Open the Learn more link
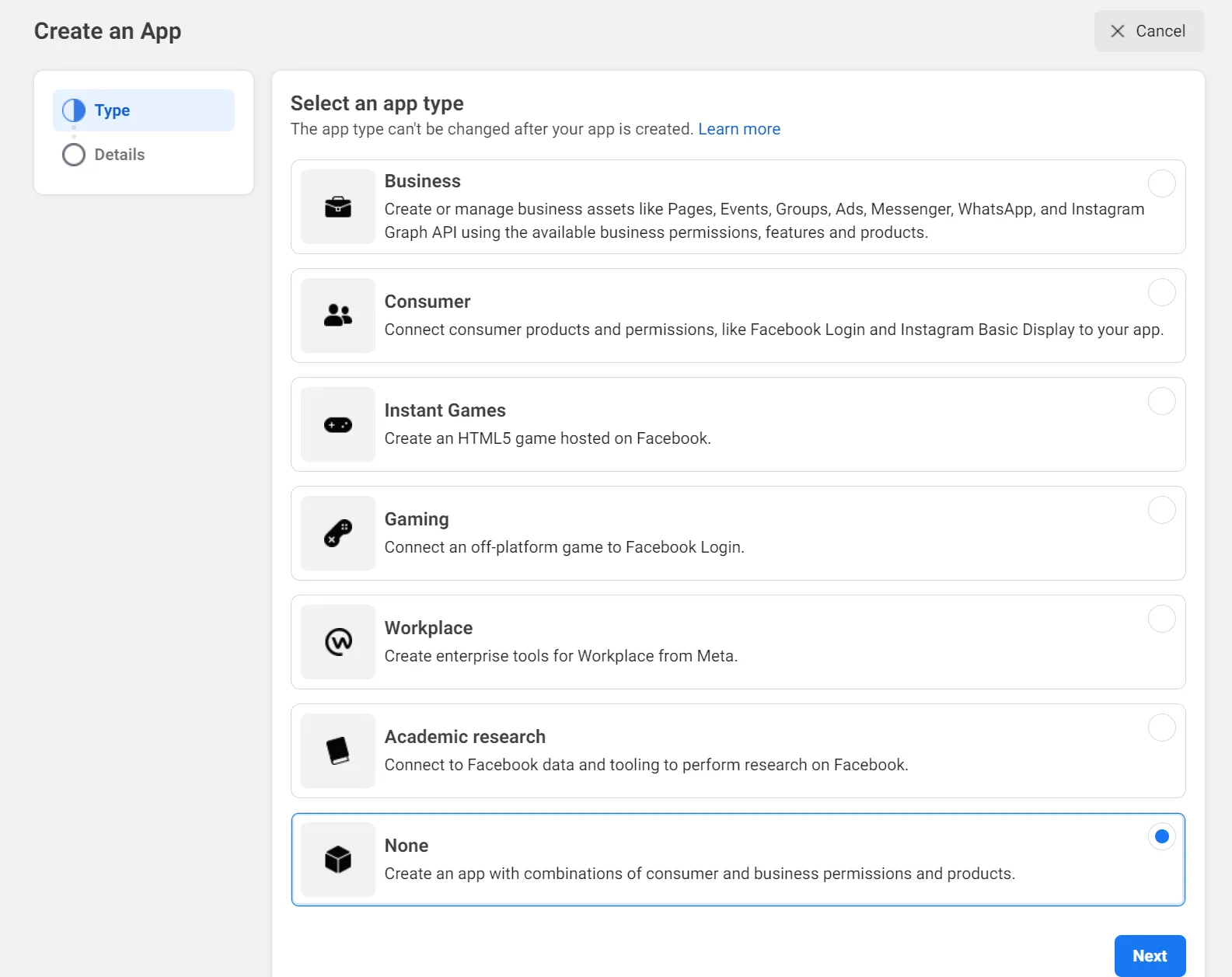 739,129
